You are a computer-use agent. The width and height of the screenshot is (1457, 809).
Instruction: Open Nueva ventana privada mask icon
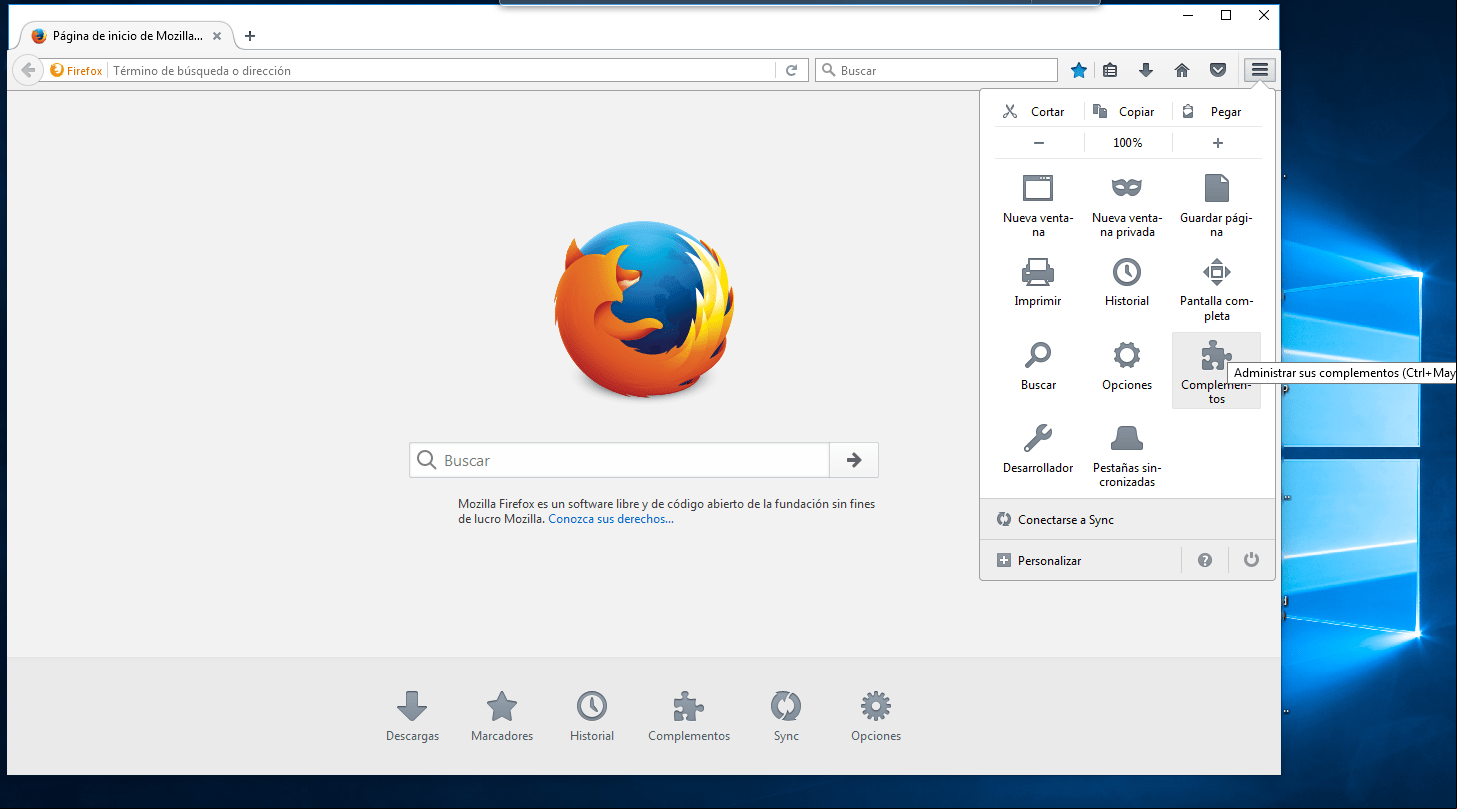tap(1127, 205)
